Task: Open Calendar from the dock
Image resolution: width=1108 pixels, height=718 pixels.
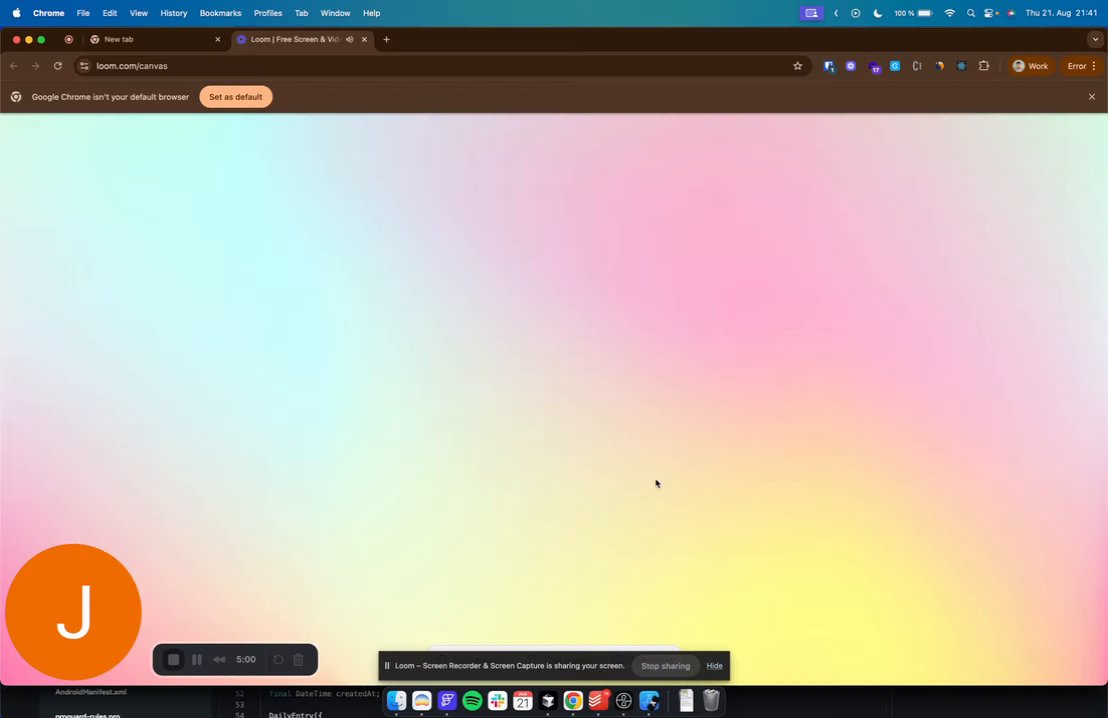Action: tap(523, 700)
